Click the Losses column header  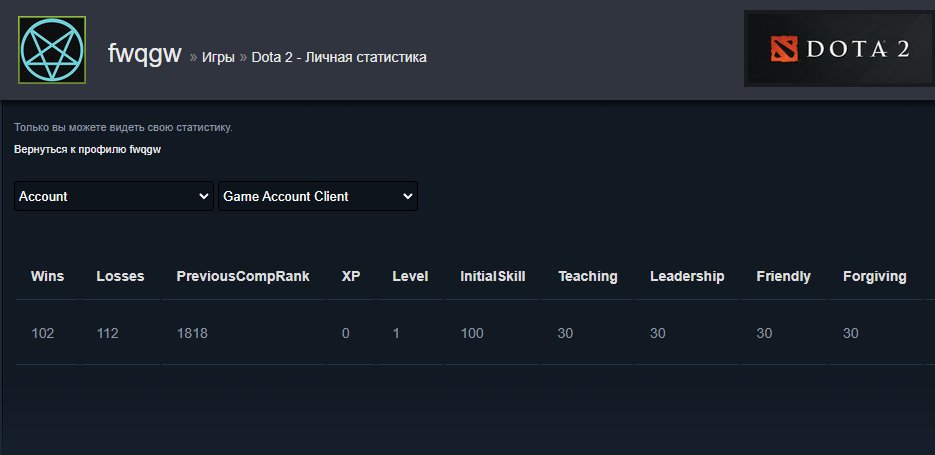(x=120, y=276)
